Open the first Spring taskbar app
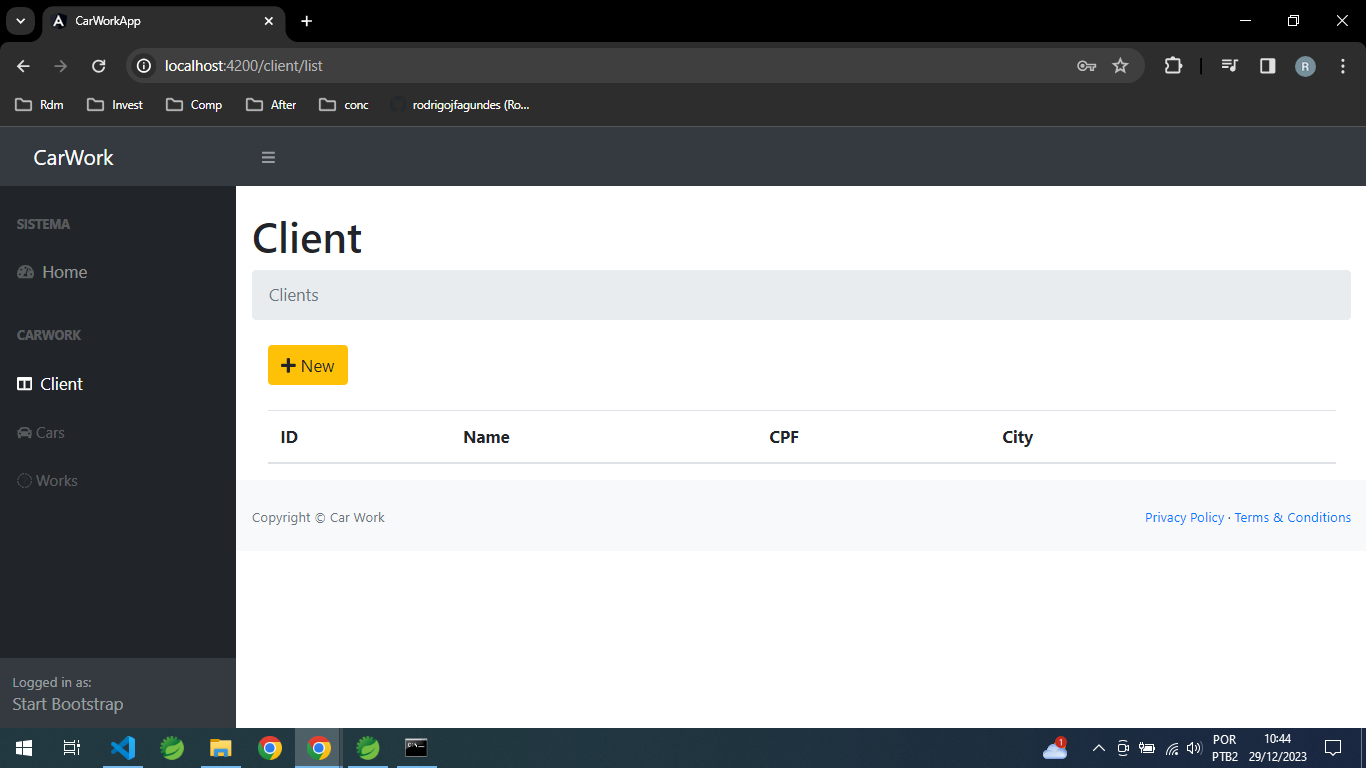The height and width of the screenshot is (768, 1366). 172,748
